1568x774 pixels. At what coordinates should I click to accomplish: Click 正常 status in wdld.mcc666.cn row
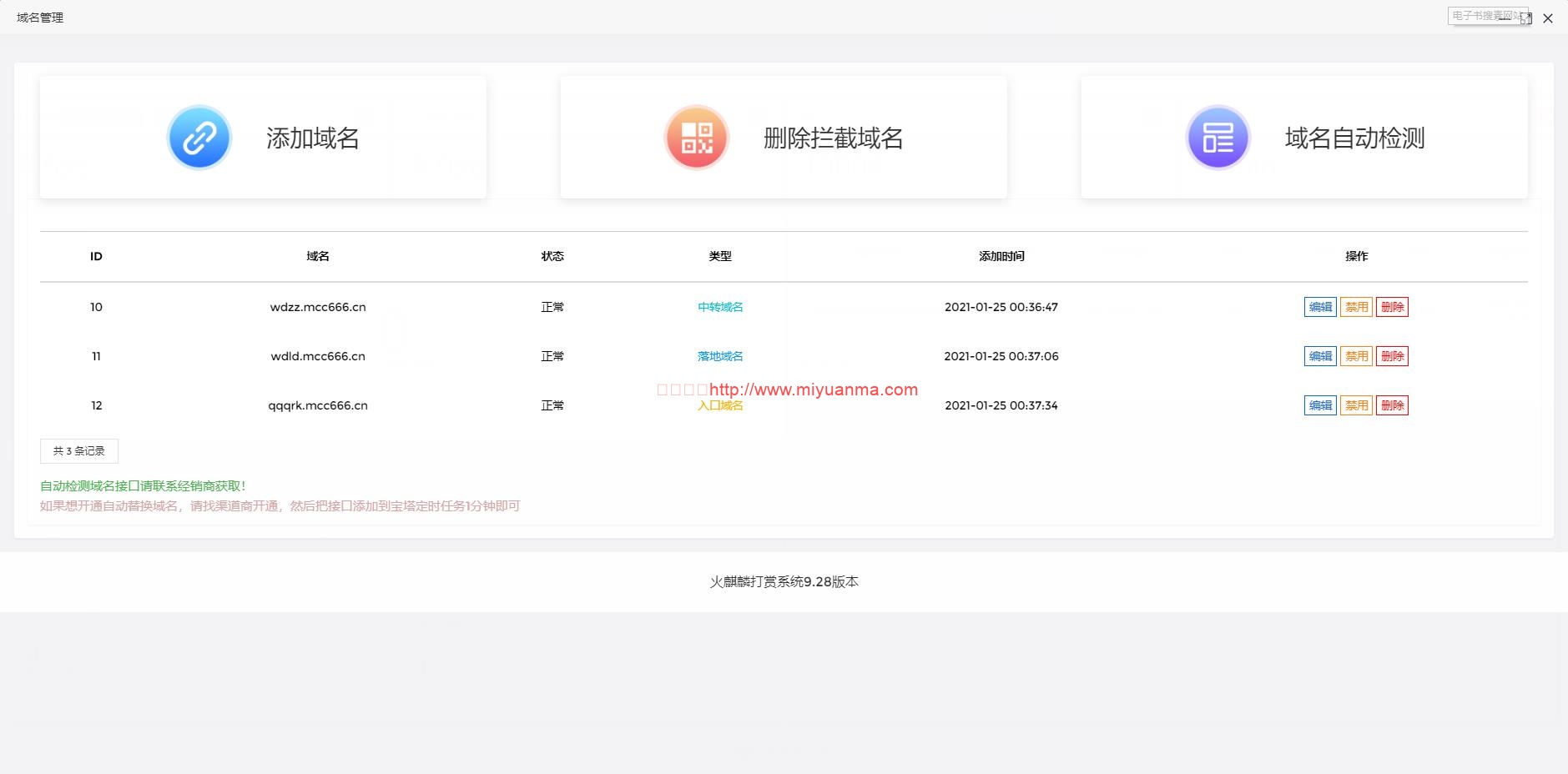coord(552,356)
